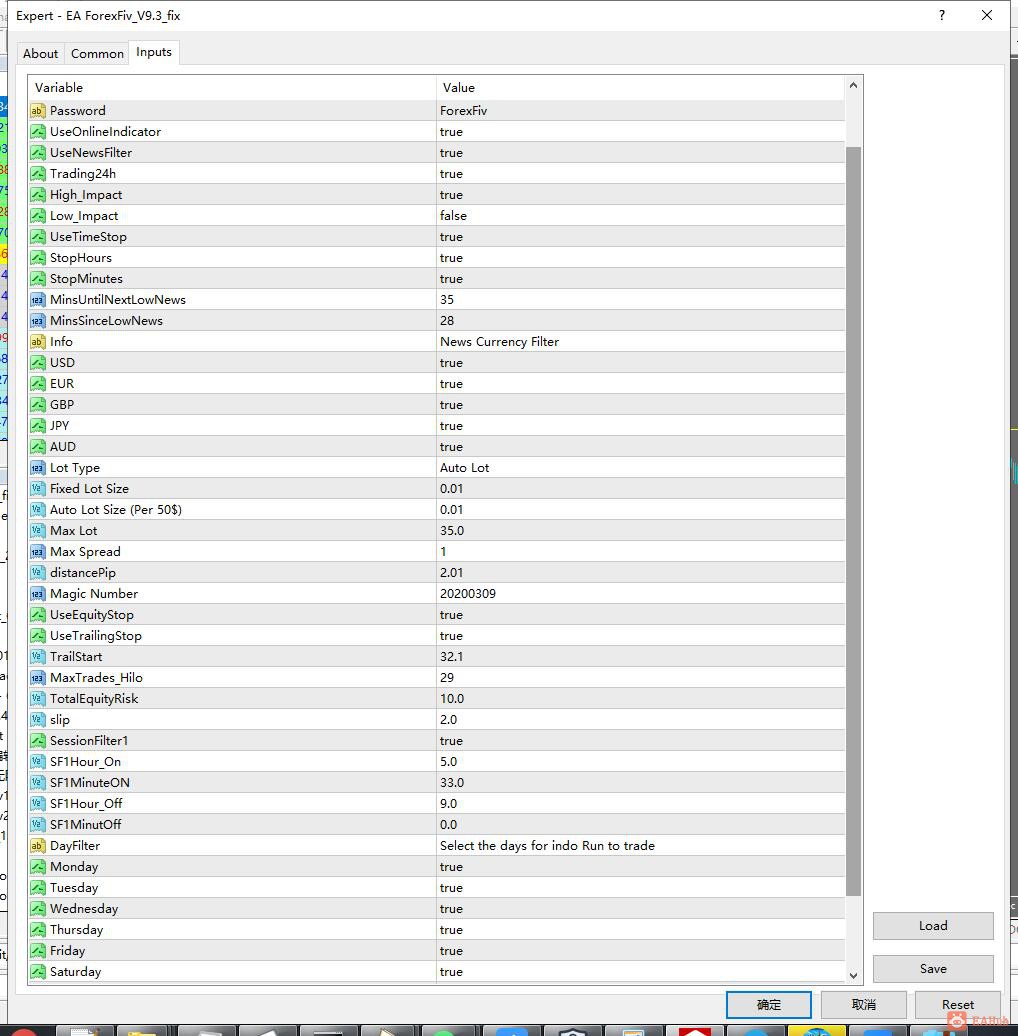This screenshot has width=1018, height=1036.
Task: Click the Max Lot double icon
Action: point(38,531)
